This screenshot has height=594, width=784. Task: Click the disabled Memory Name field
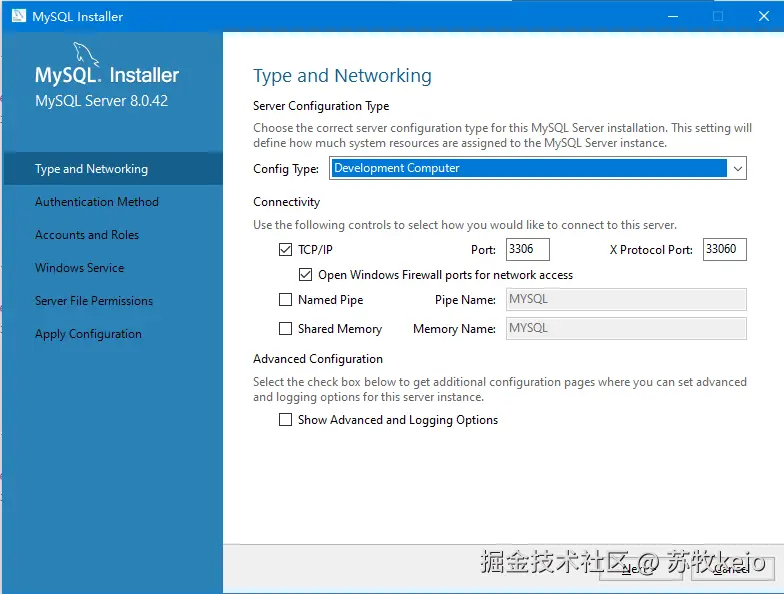(626, 328)
